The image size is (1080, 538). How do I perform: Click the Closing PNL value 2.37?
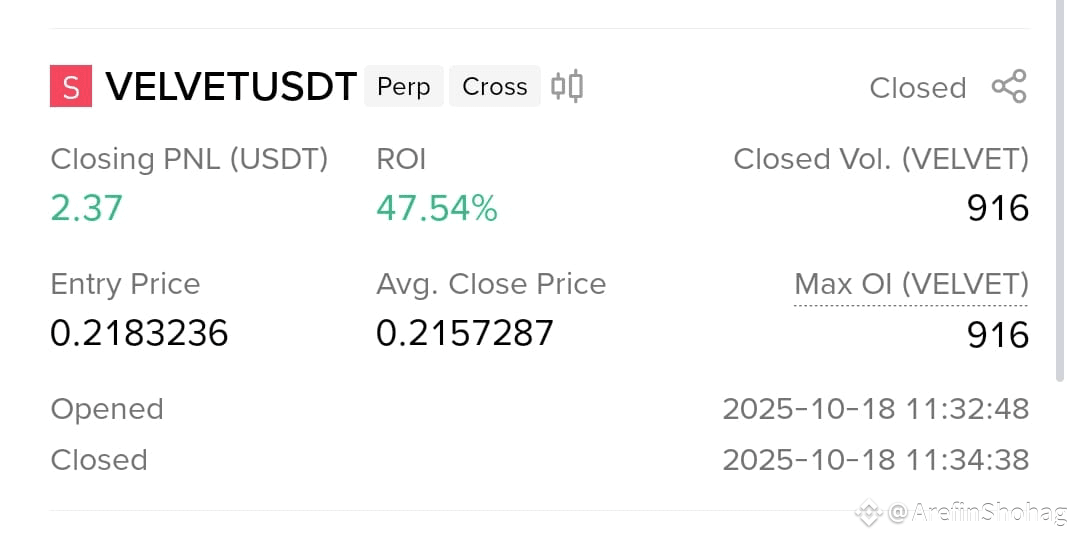(87, 208)
